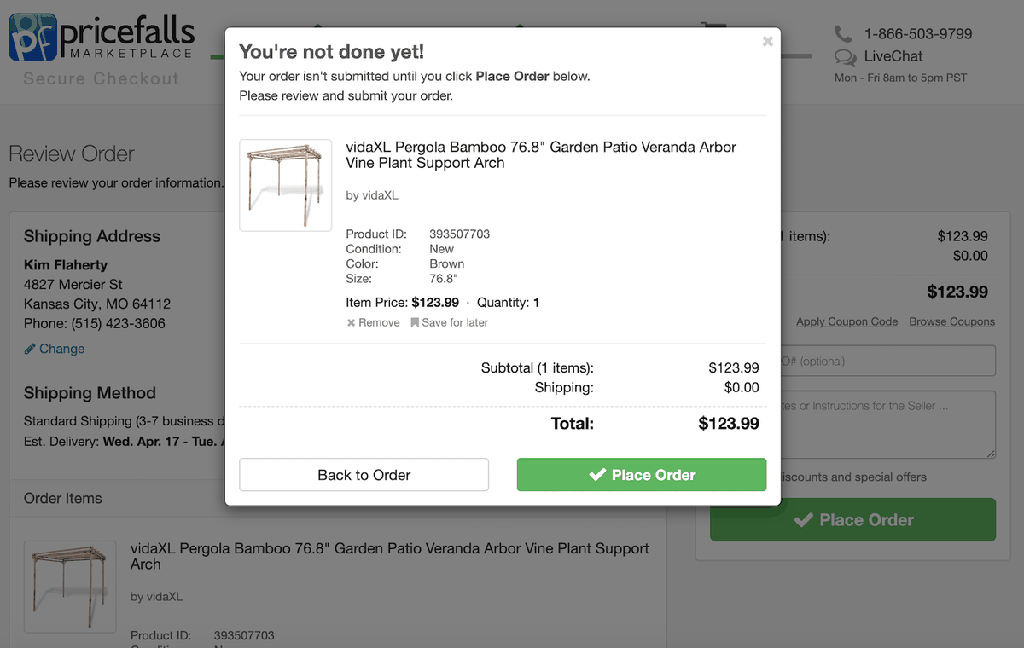Click the optional PO number input field
1024x648 pixels.
tap(889, 361)
